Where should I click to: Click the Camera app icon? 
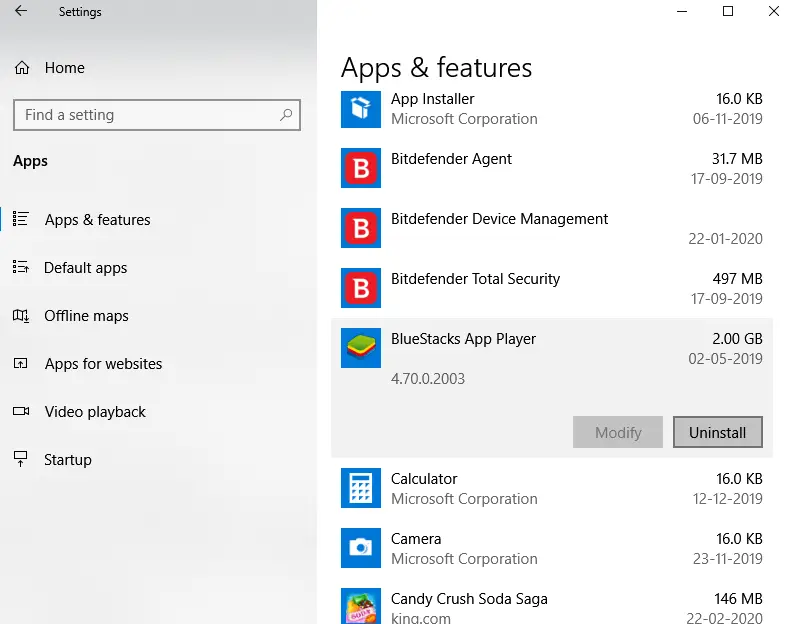pos(361,548)
